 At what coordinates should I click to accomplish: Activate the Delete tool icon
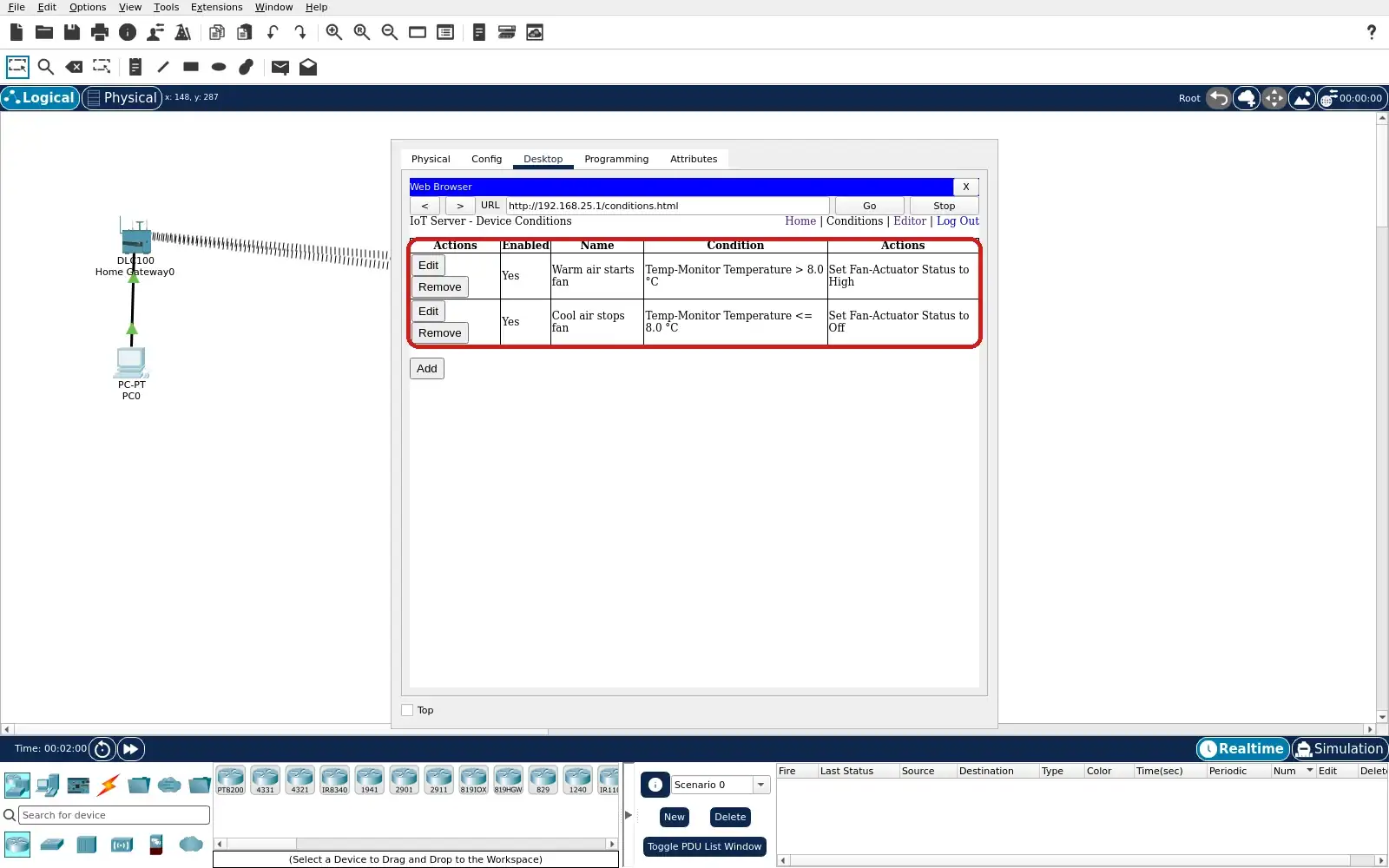tap(74, 67)
